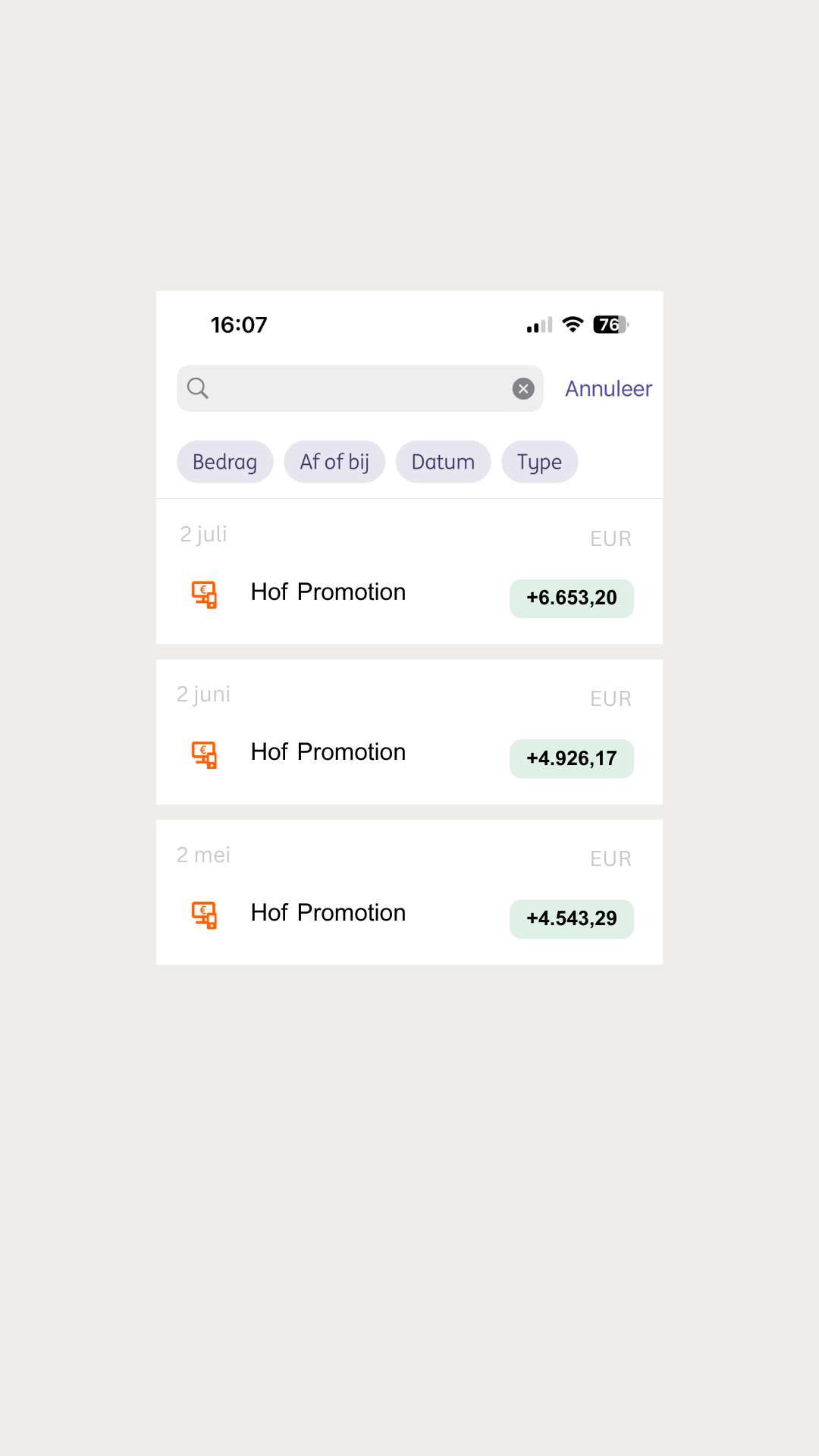Screen dimensions: 819x1456
Task: Open the Type filter chip
Action: 539,462
